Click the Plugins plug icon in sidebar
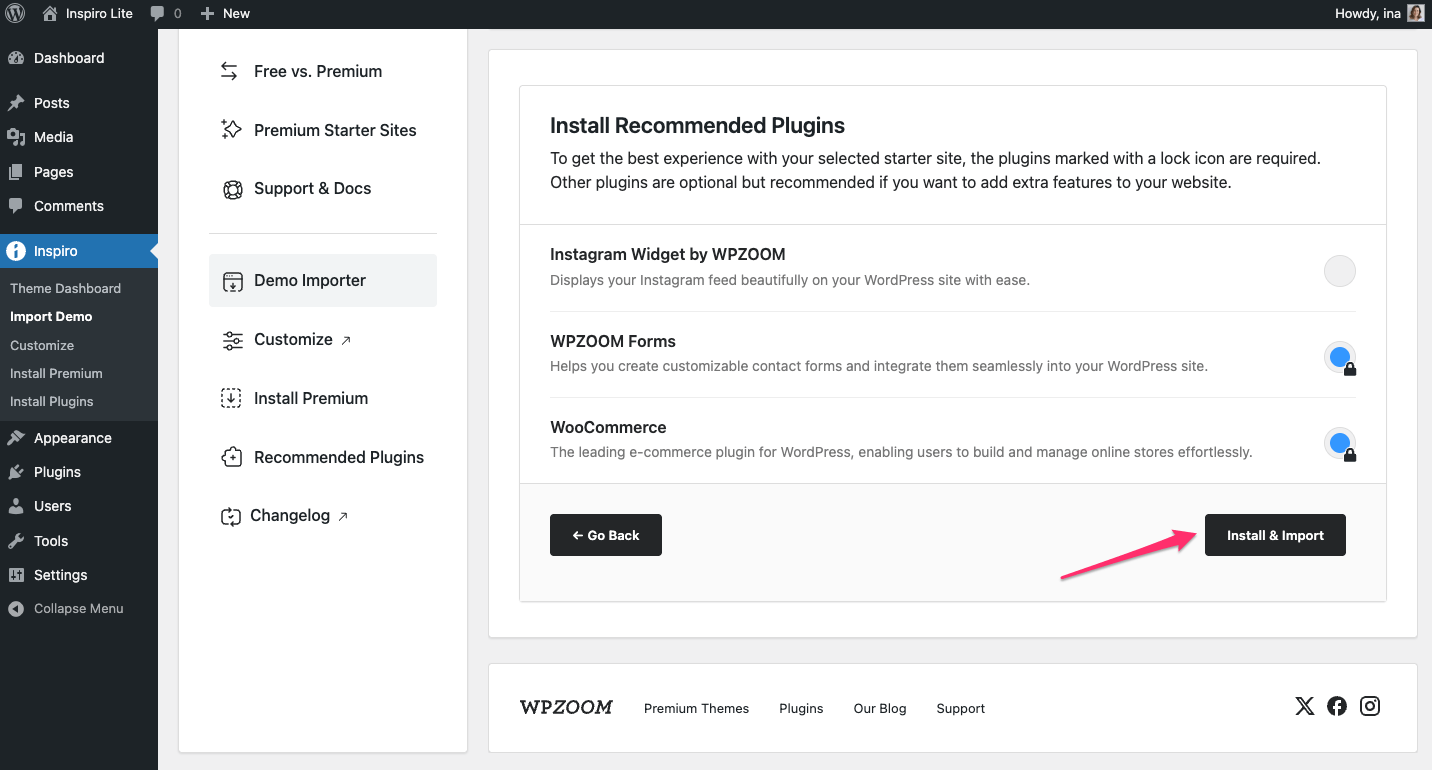The width and height of the screenshot is (1432, 770). [x=16, y=472]
